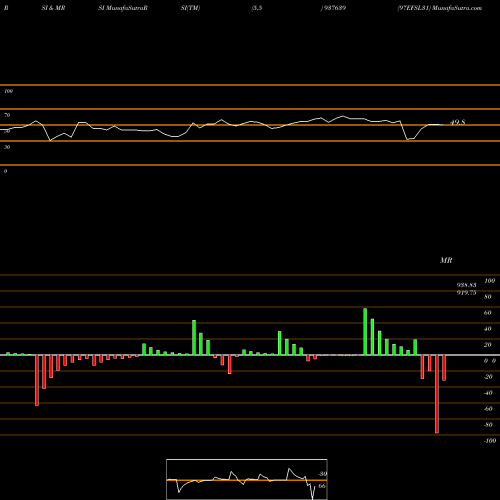
Task: Click the MR axis label 60
Action: click(x=488, y=313)
